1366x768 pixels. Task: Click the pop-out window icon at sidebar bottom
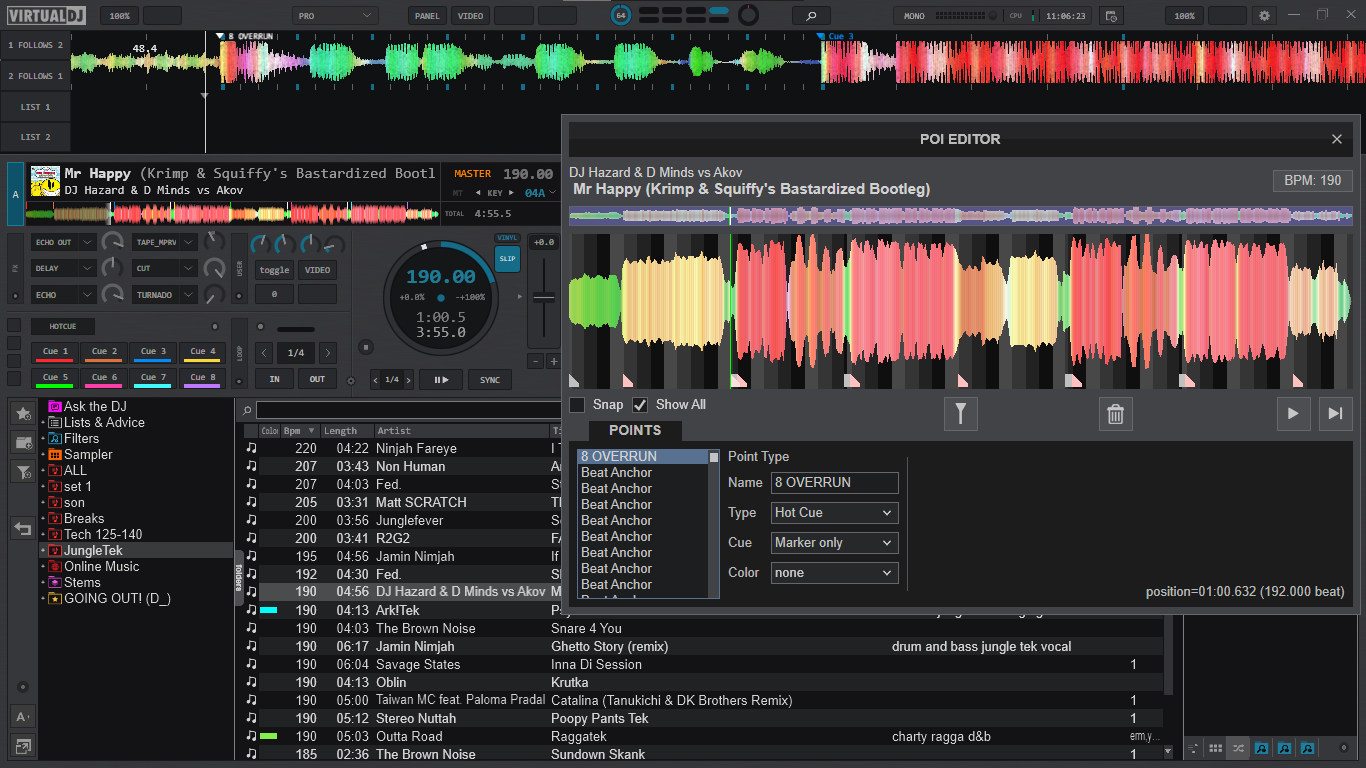(23, 745)
